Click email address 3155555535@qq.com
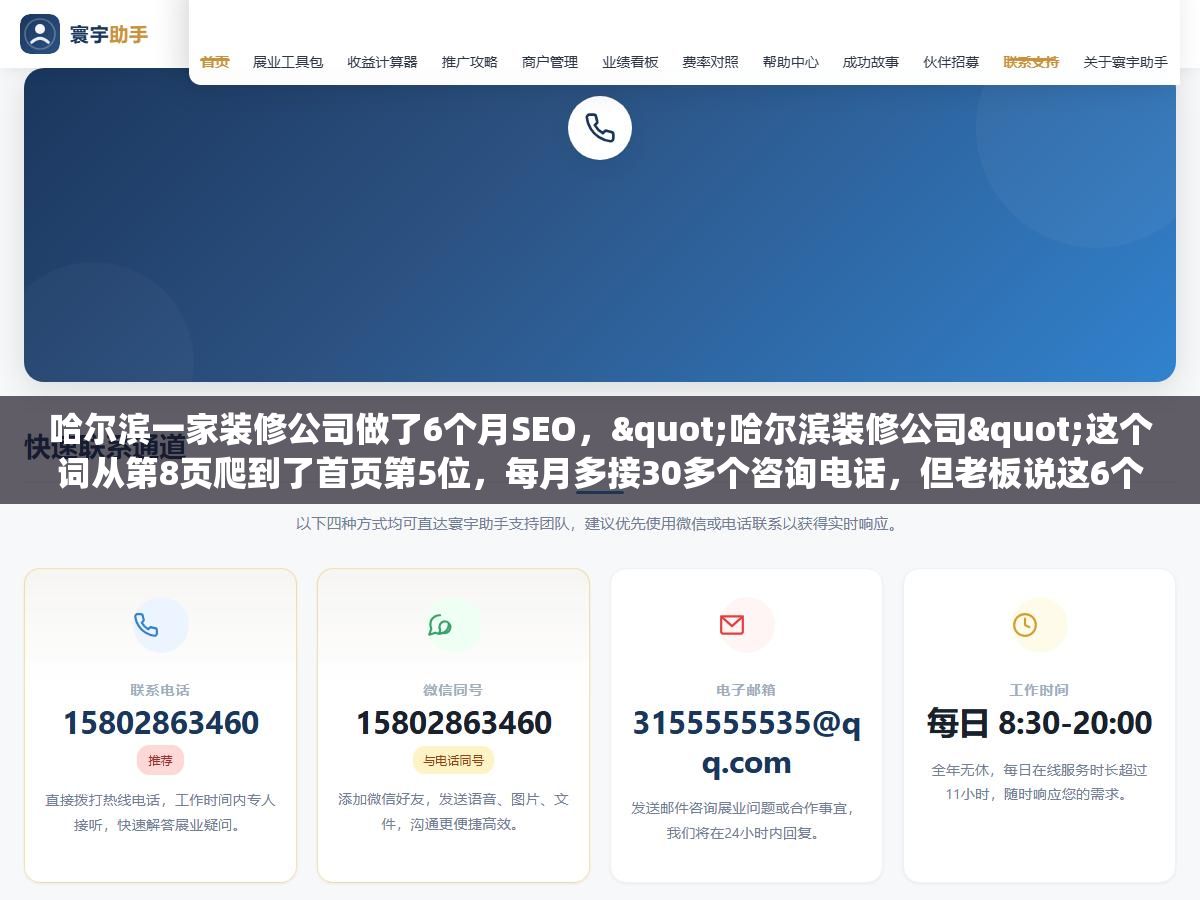 coord(747,742)
